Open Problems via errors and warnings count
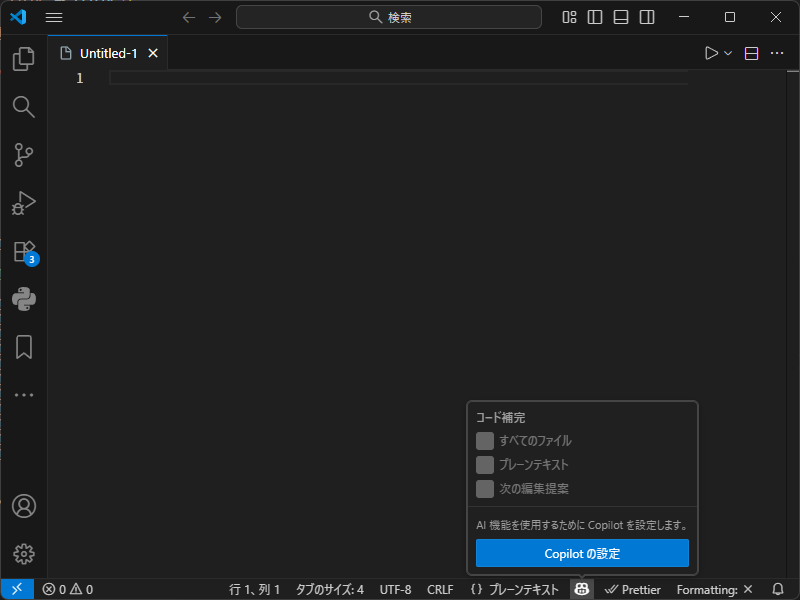The height and width of the screenshot is (600, 800). click(x=67, y=589)
